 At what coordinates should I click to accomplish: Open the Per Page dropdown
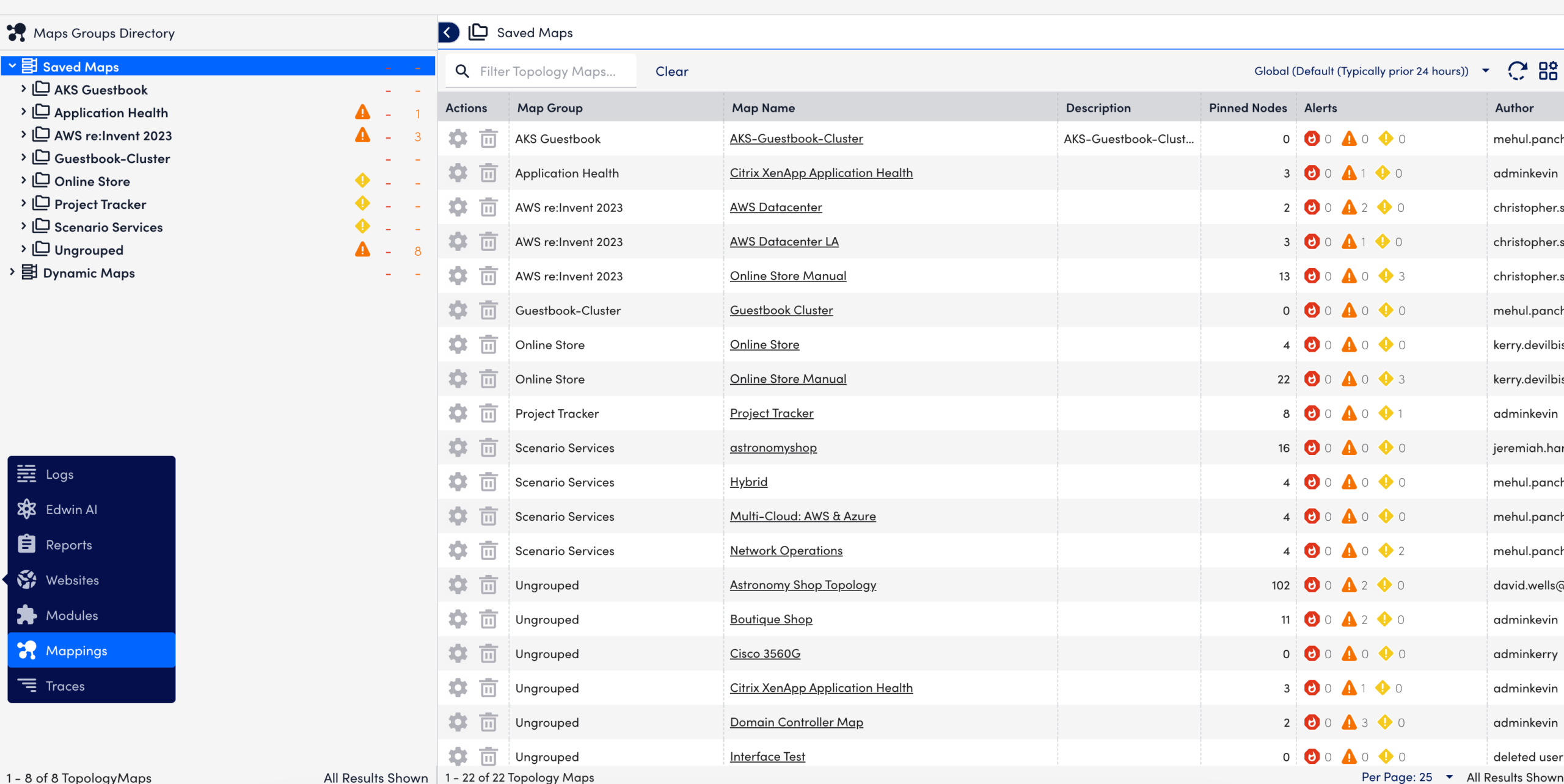[x=1407, y=777]
